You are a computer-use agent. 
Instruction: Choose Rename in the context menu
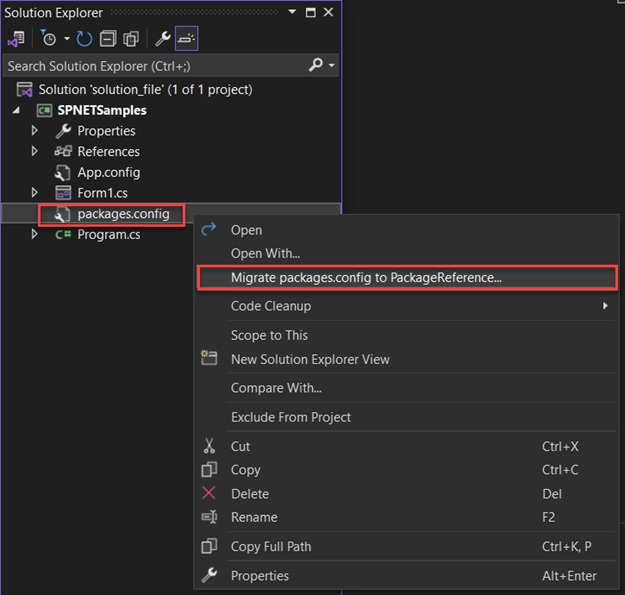407,517
